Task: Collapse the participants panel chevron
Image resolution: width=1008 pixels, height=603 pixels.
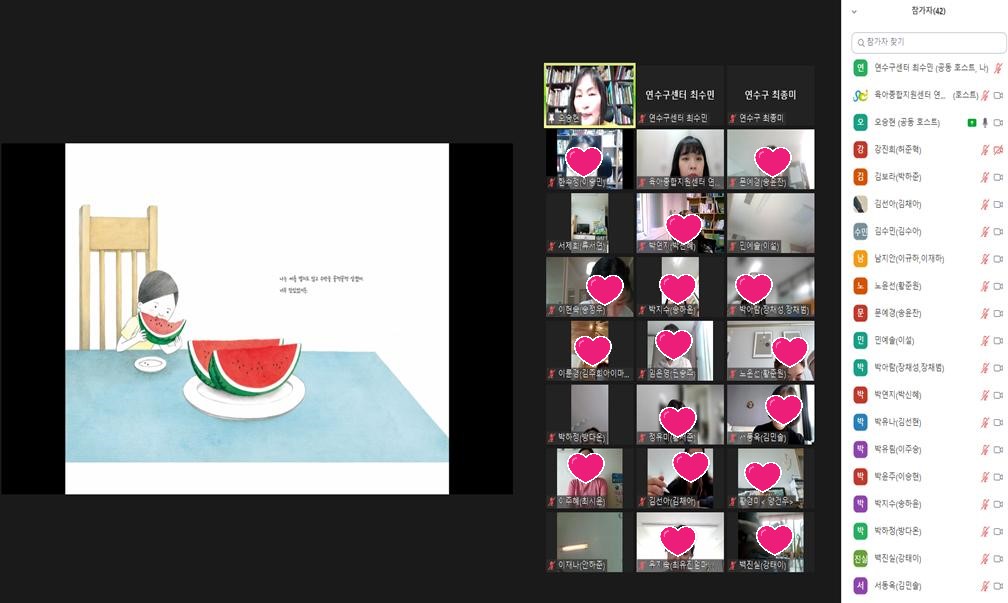Action: coord(854,11)
